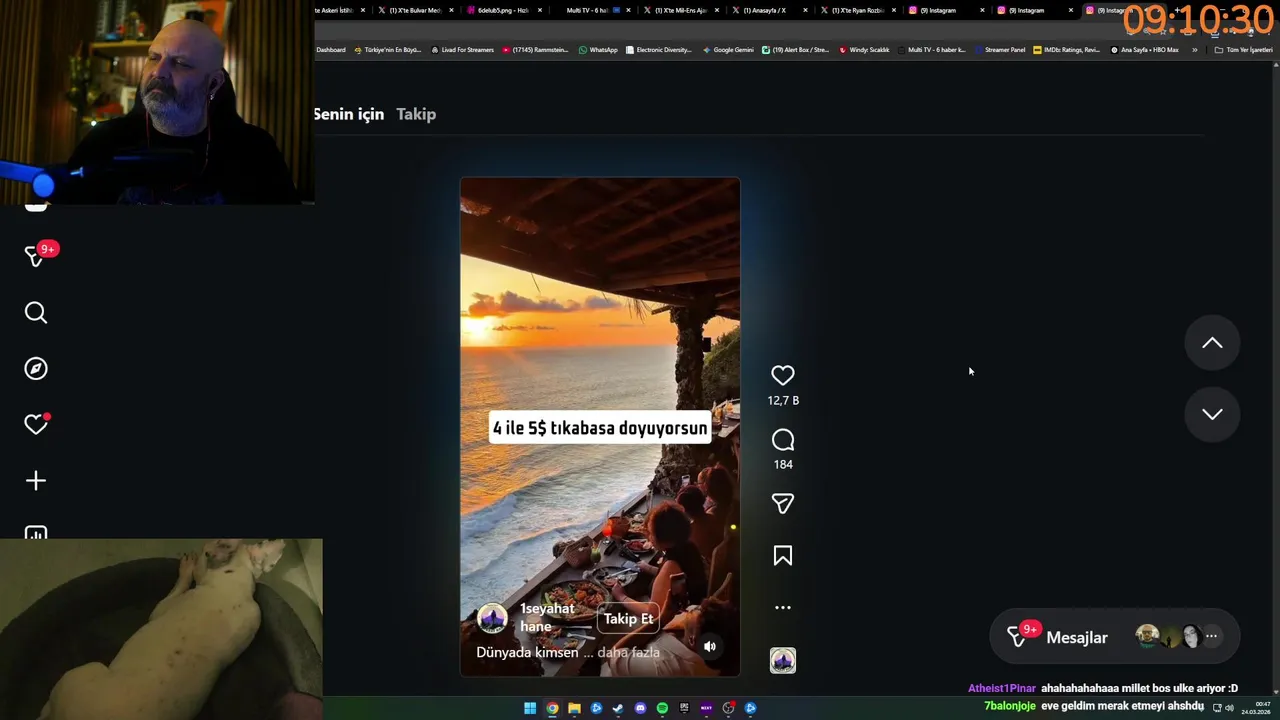Open 'X'te Ryan Rozbi' browser tab

click(857, 10)
